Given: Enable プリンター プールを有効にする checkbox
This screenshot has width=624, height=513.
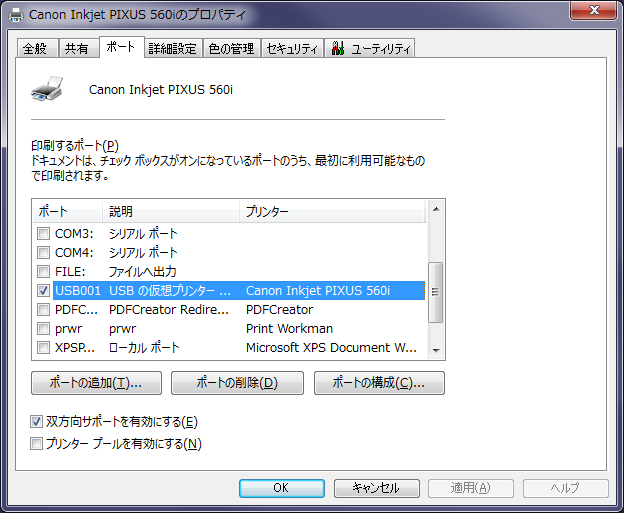Looking at the screenshot, I should click(x=36, y=443).
